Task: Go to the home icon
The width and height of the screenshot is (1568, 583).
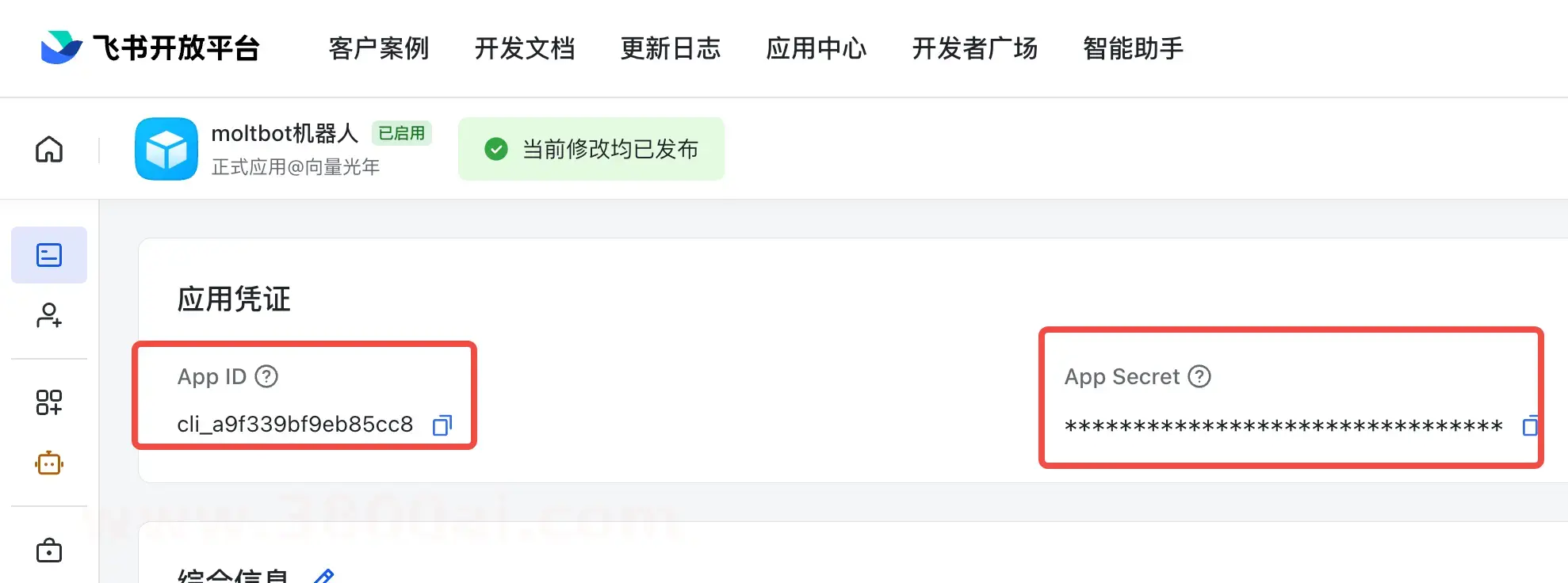Action: coord(49,149)
